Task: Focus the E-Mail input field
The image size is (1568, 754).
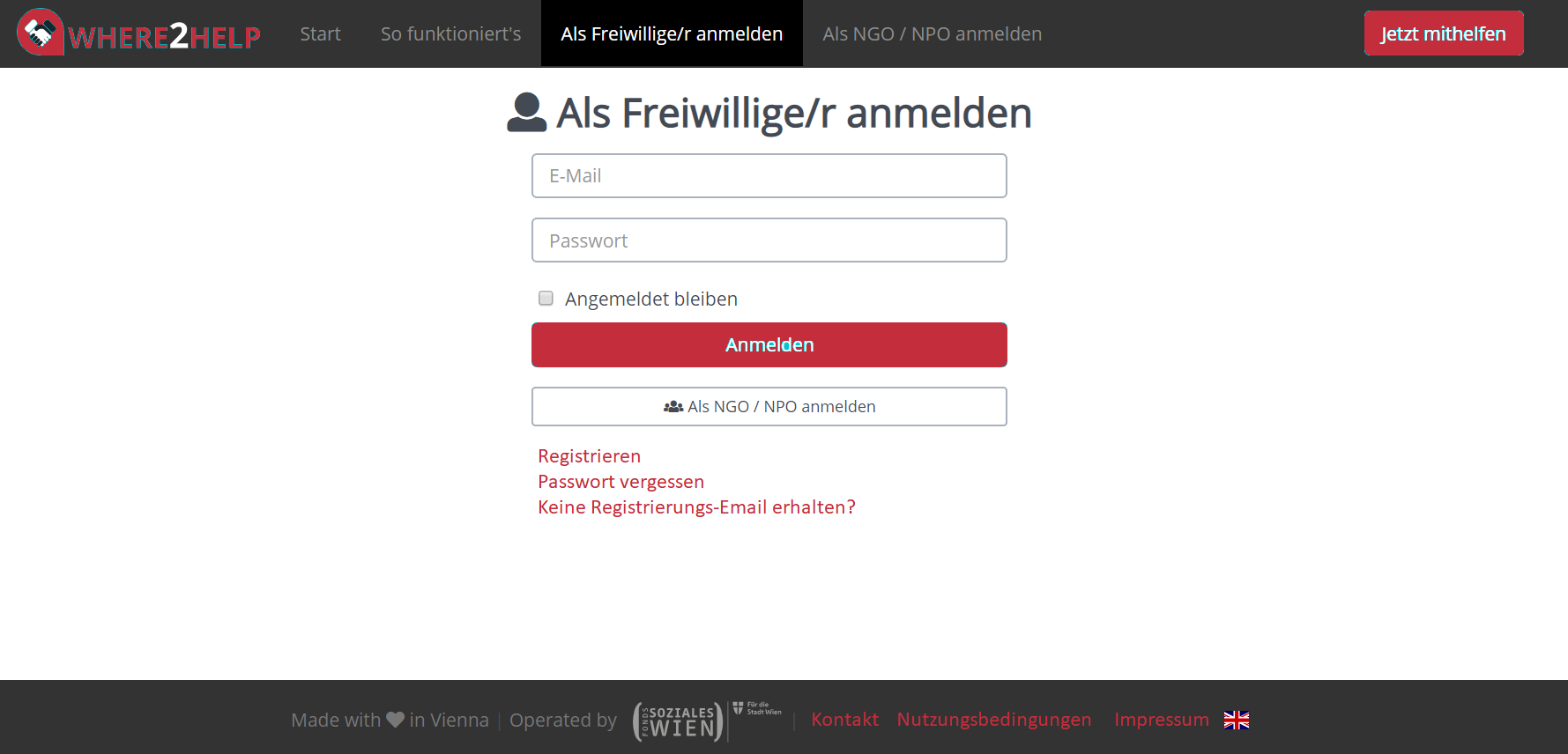Action: point(769,175)
